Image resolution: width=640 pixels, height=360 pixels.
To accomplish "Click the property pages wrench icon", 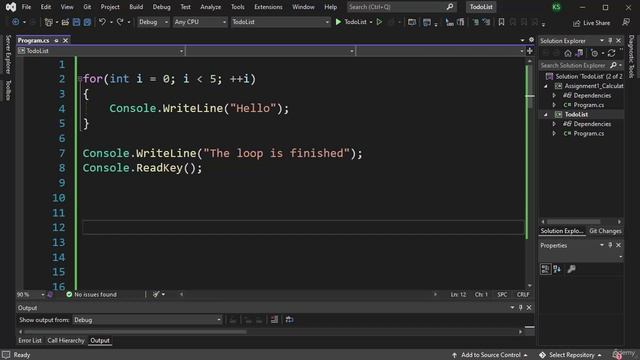I will (571, 269).
